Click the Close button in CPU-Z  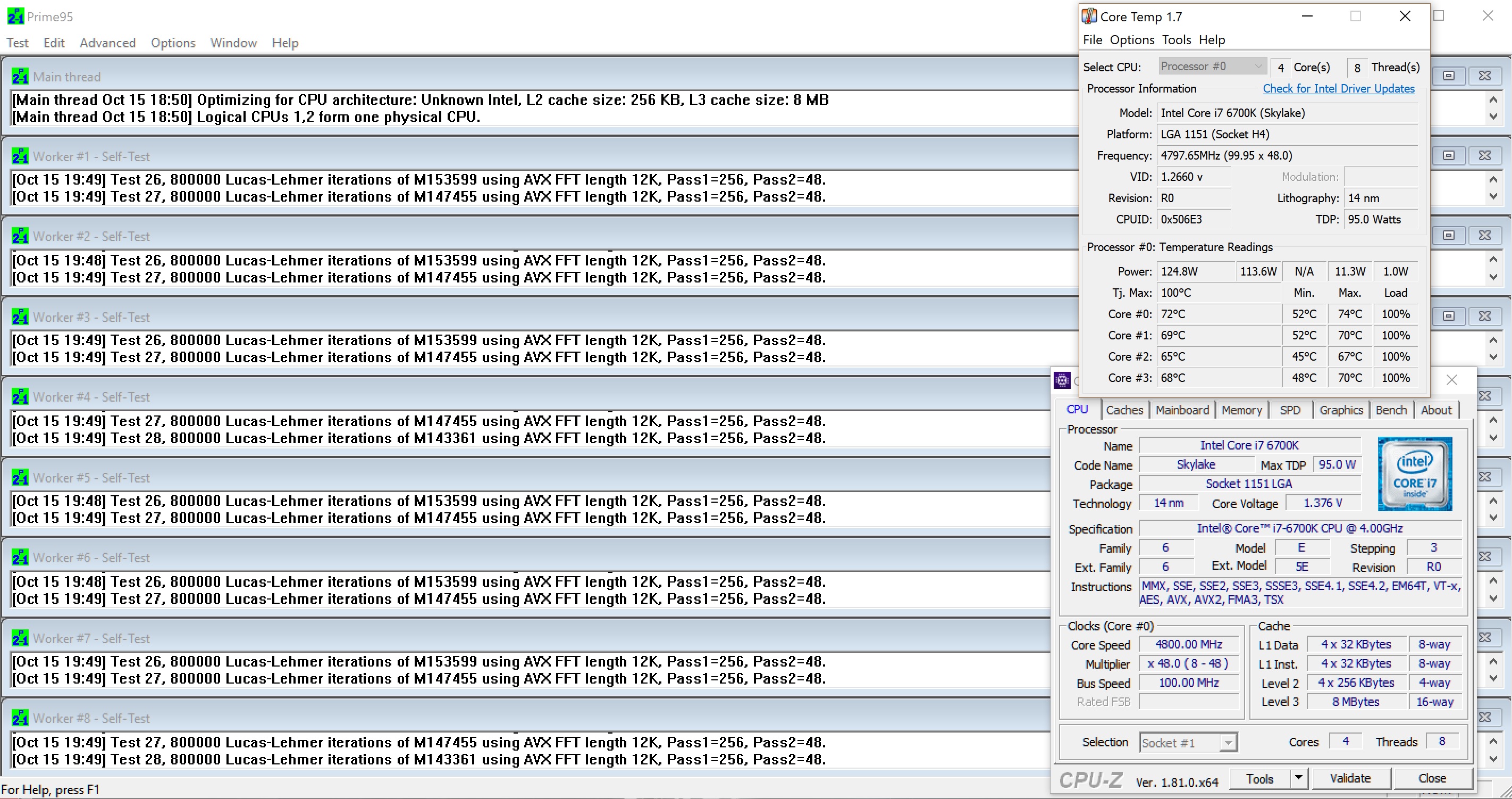coord(1432,778)
